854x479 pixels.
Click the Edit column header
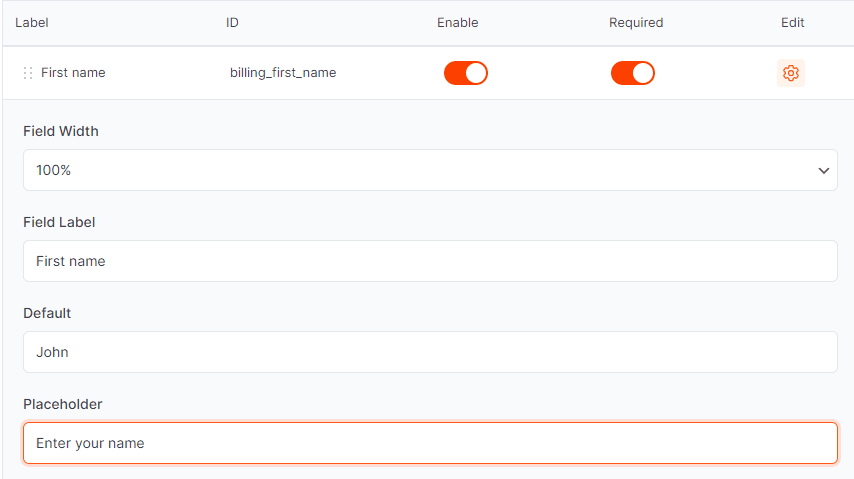(x=792, y=22)
